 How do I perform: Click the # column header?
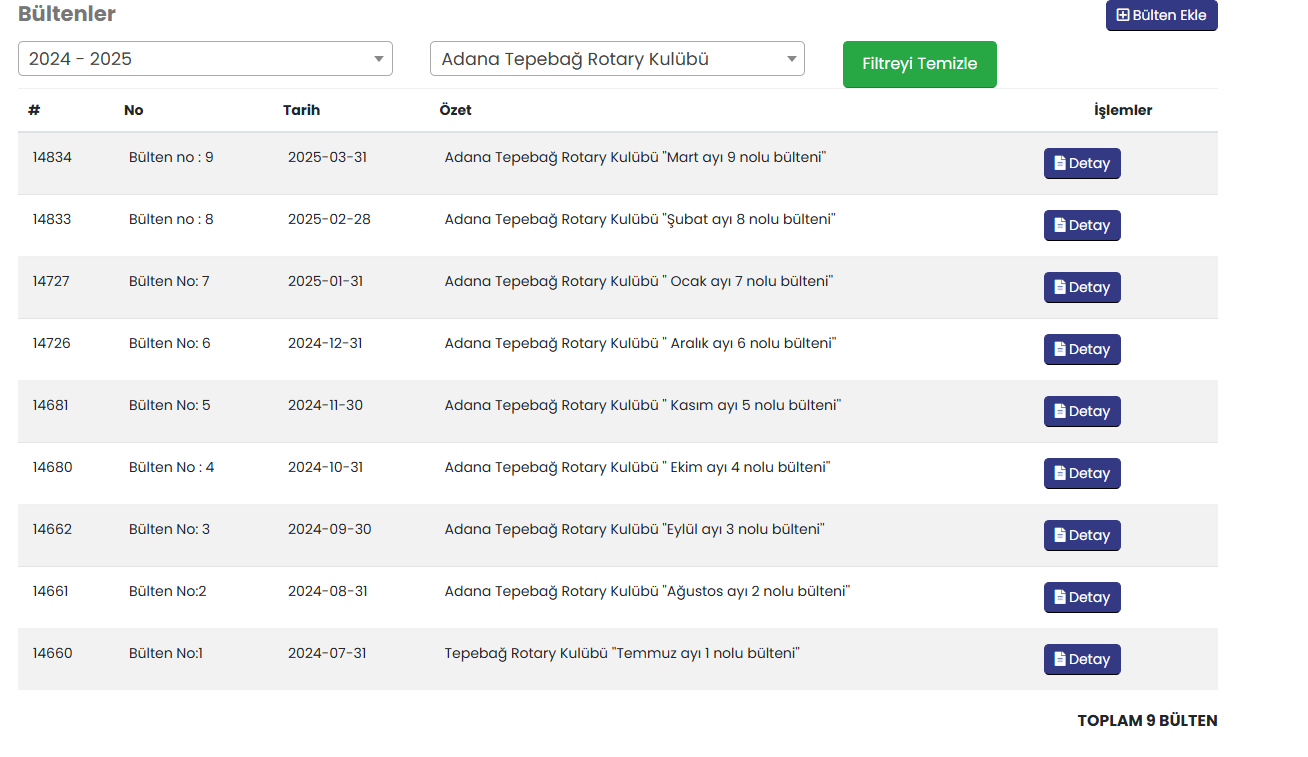34,110
